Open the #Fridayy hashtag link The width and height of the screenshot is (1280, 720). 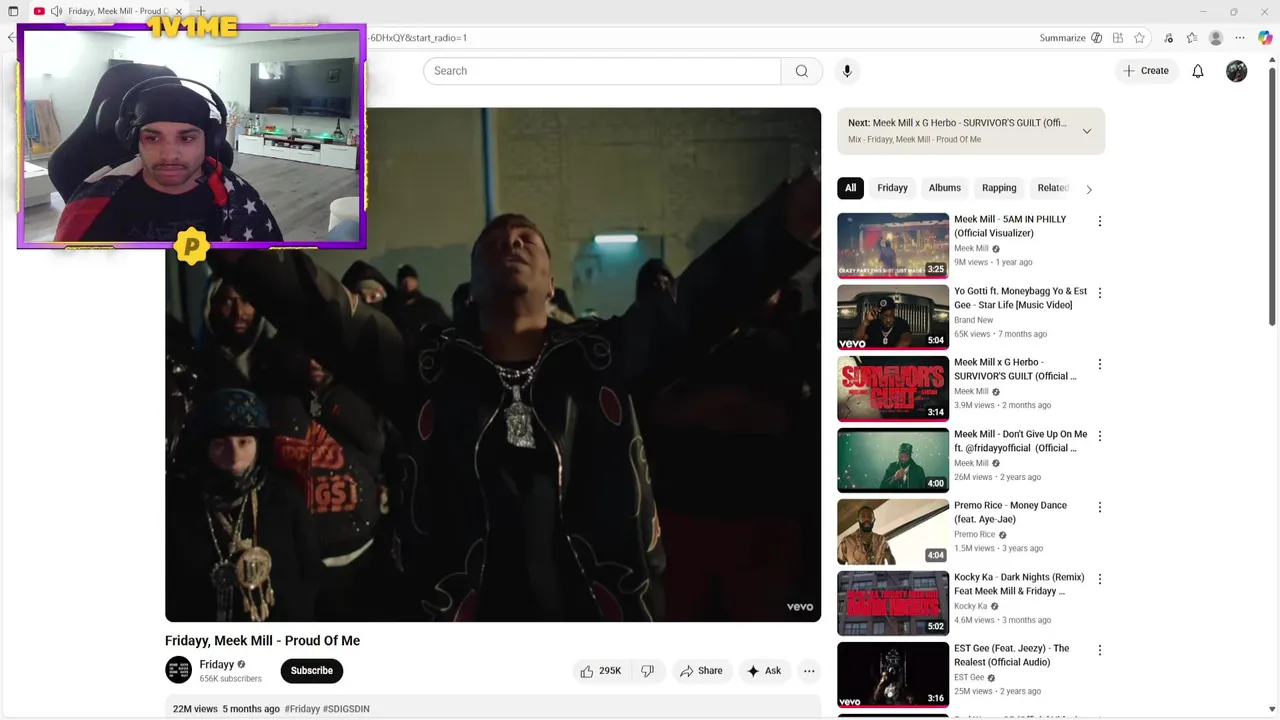click(x=302, y=709)
